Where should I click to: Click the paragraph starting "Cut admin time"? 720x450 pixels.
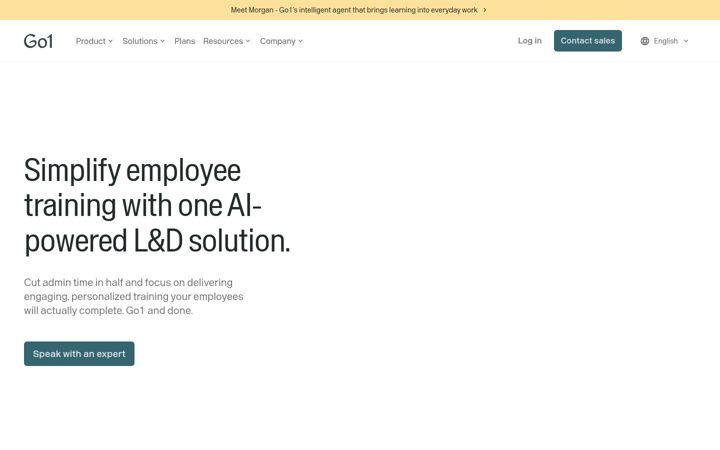(x=134, y=296)
